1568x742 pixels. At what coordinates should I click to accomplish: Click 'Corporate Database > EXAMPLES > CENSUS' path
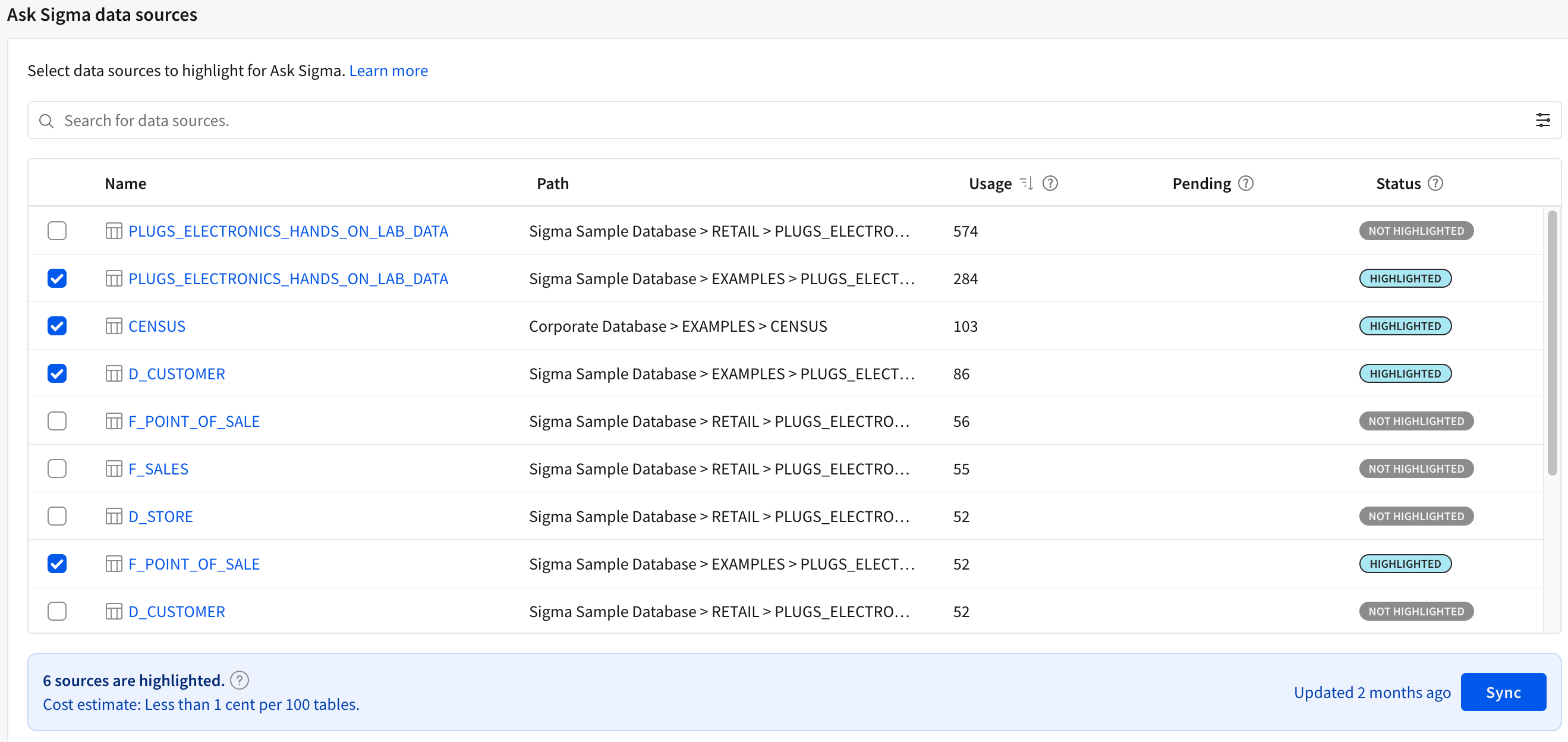pyautogui.click(x=678, y=326)
